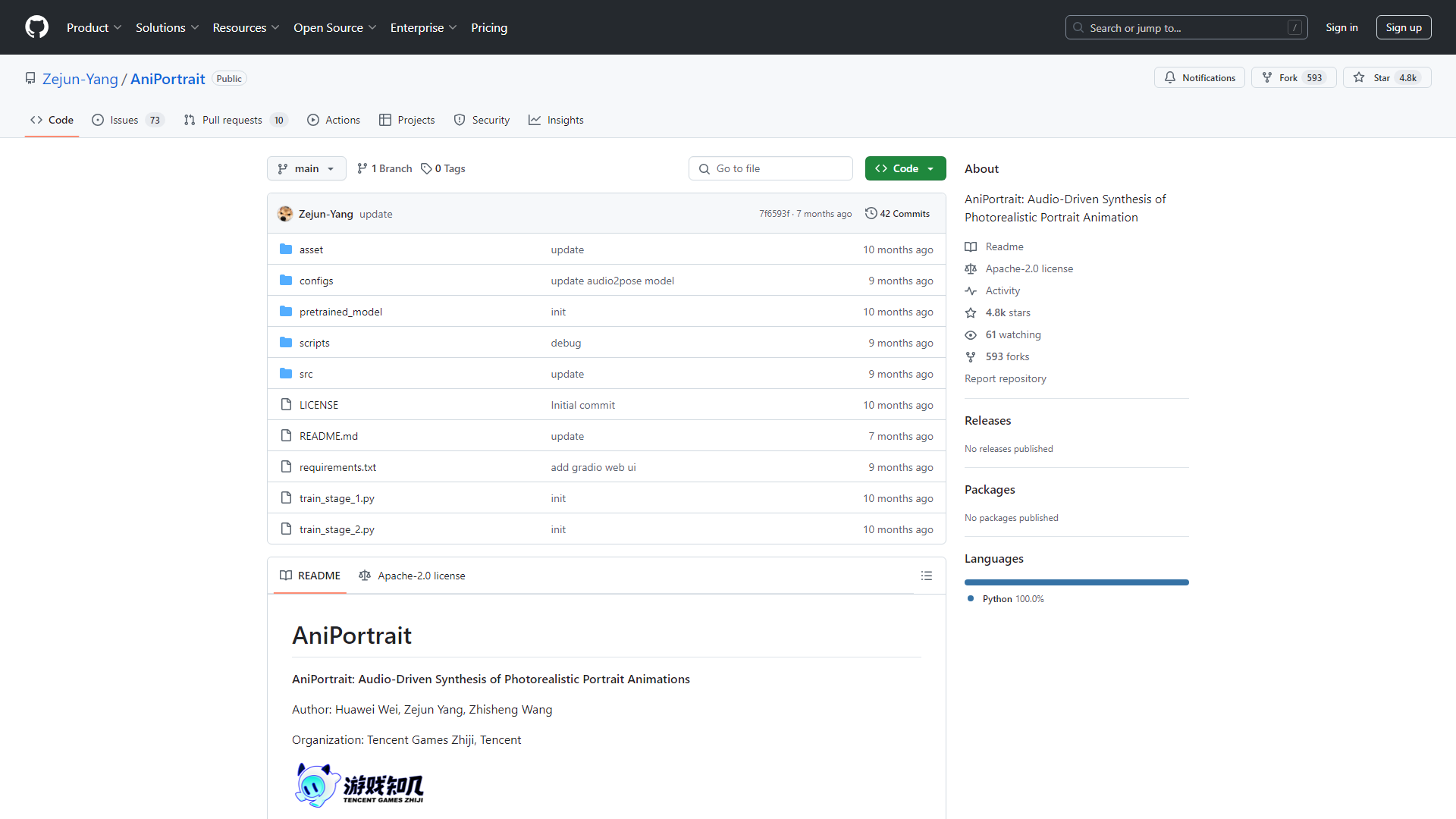
Task: Open commit message 'add gradio web ui'
Action: tap(593, 467)
